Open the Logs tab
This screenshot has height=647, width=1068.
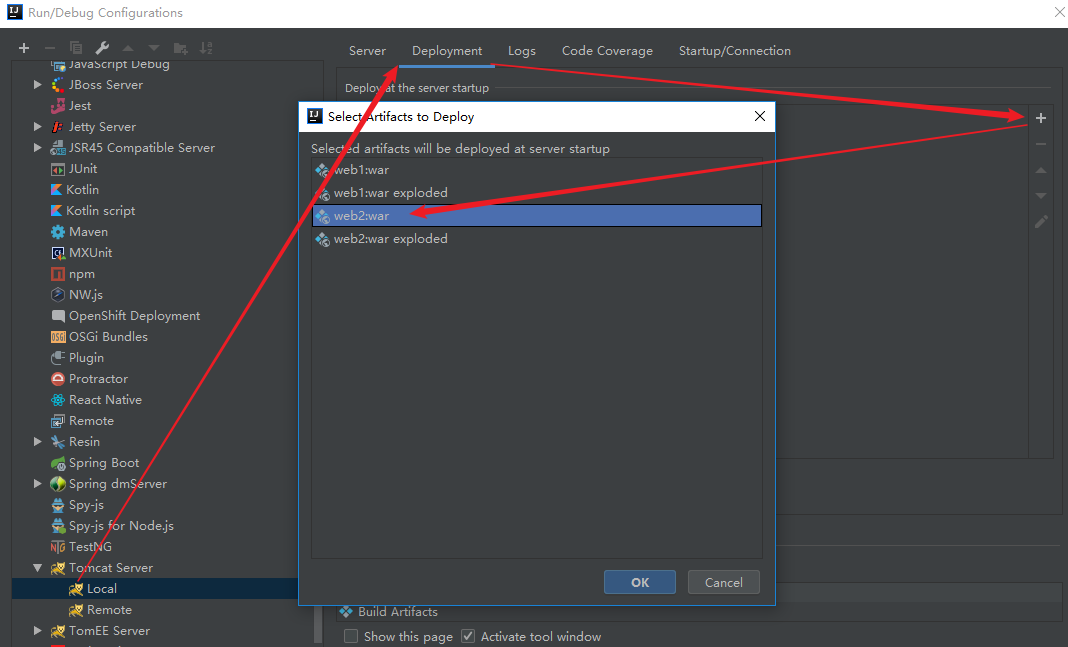coord(522,51)
